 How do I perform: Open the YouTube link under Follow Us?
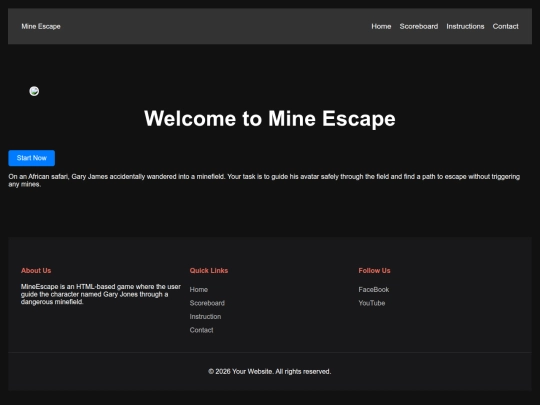(372, 303)
